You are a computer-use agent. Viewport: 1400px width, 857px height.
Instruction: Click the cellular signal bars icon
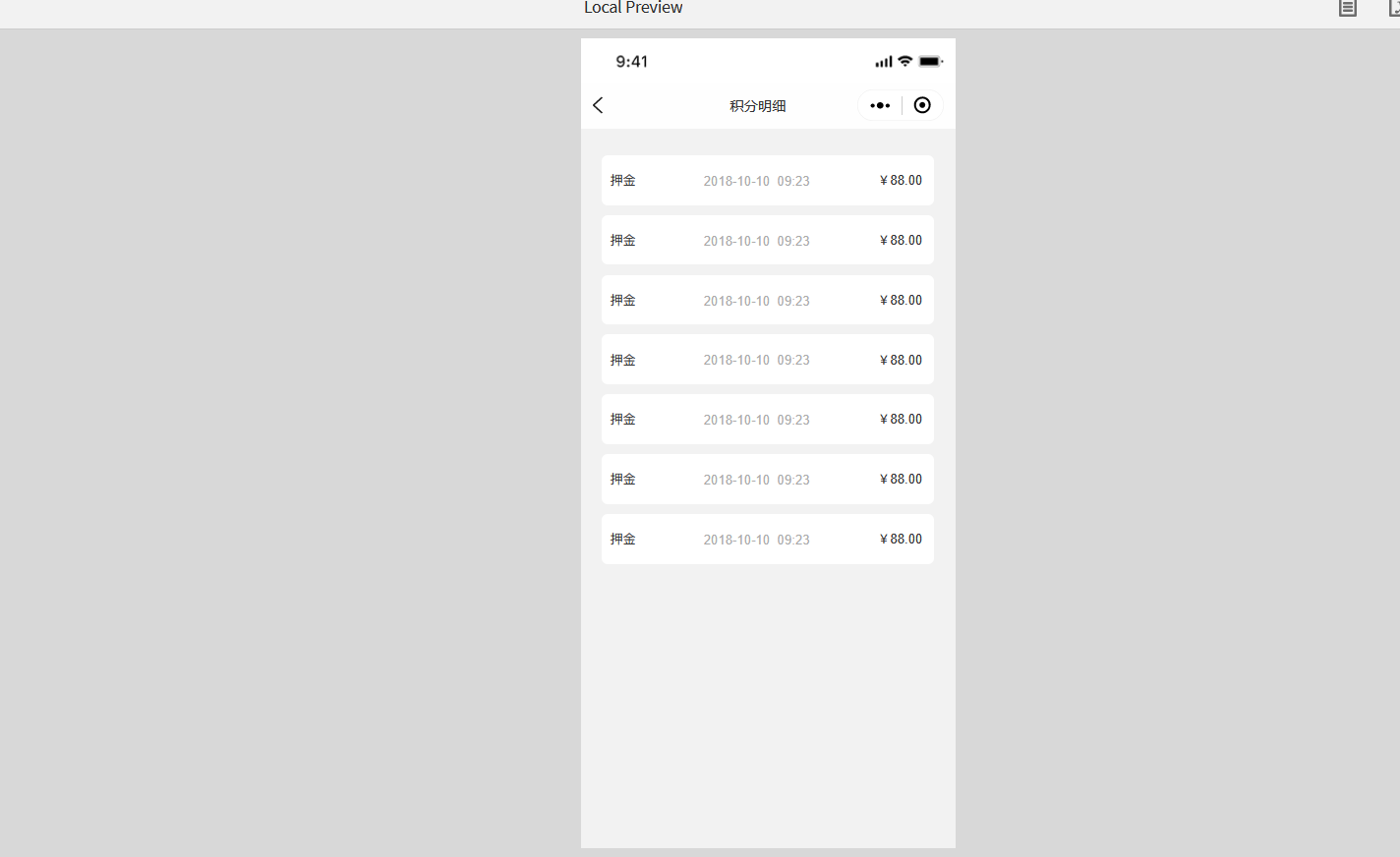coord(883,61)
